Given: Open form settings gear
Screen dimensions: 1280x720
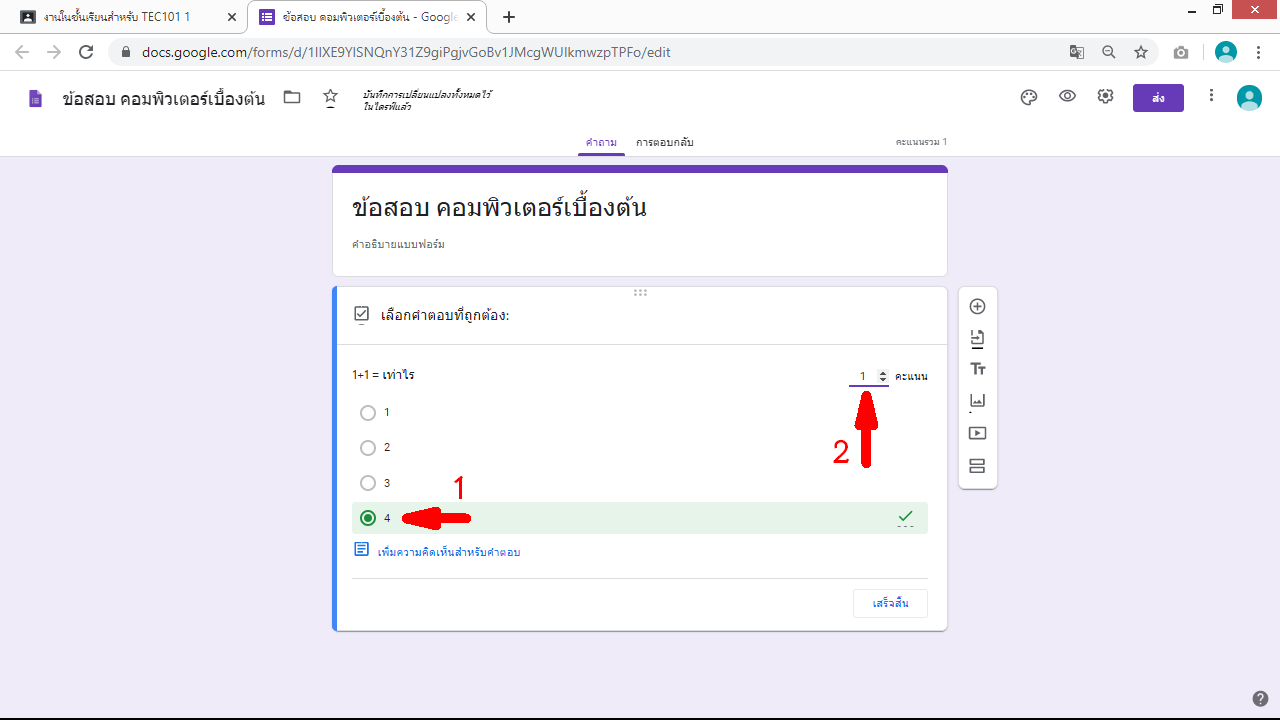Looking at the screenshot, I should pyautogui.click(x=1105, y=97).
